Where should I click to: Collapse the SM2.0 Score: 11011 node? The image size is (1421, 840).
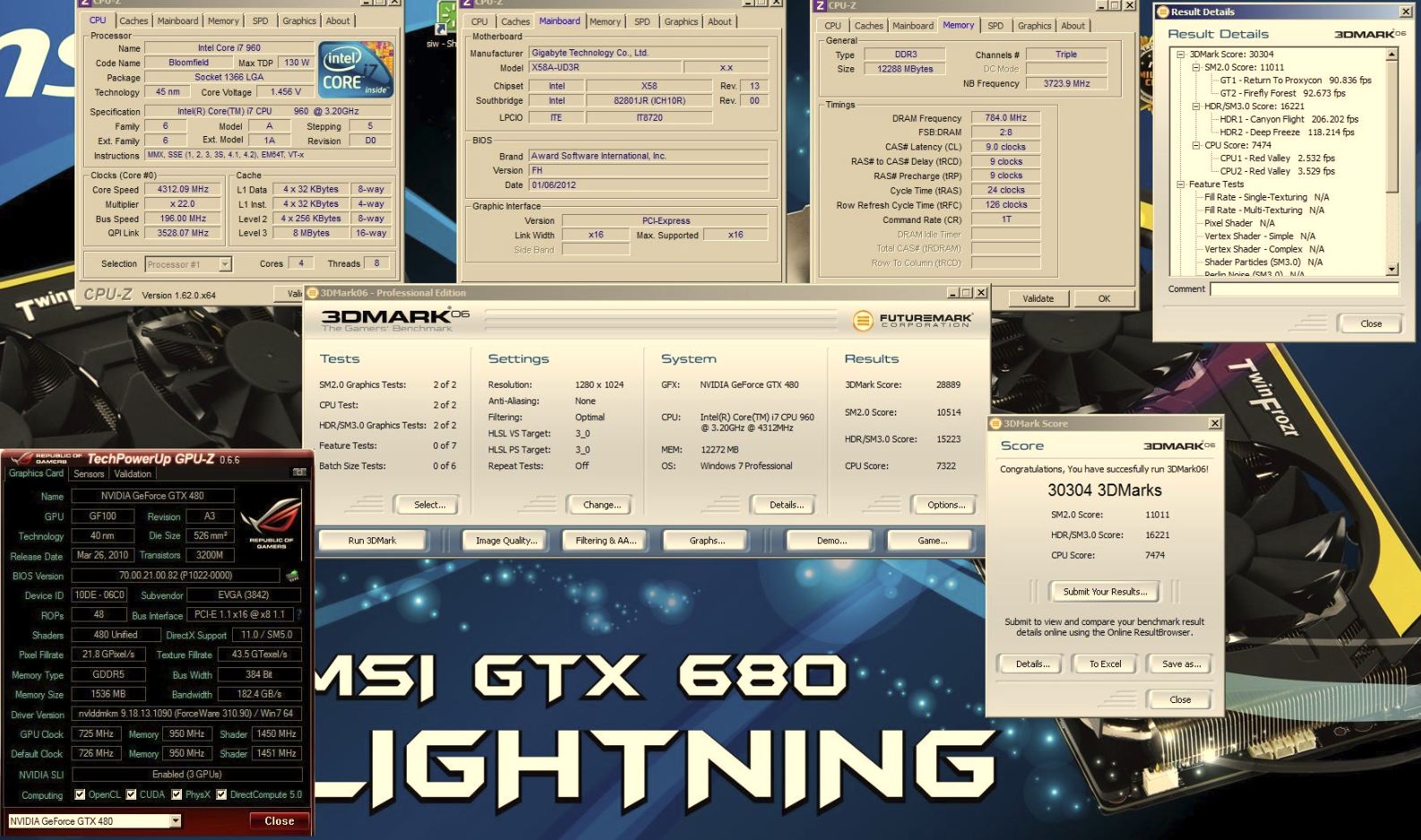click(1195, 67)
